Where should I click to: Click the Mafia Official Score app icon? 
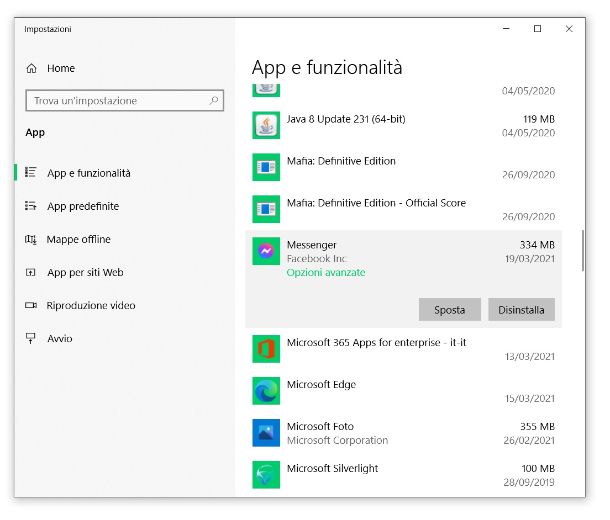coord(266,209)
